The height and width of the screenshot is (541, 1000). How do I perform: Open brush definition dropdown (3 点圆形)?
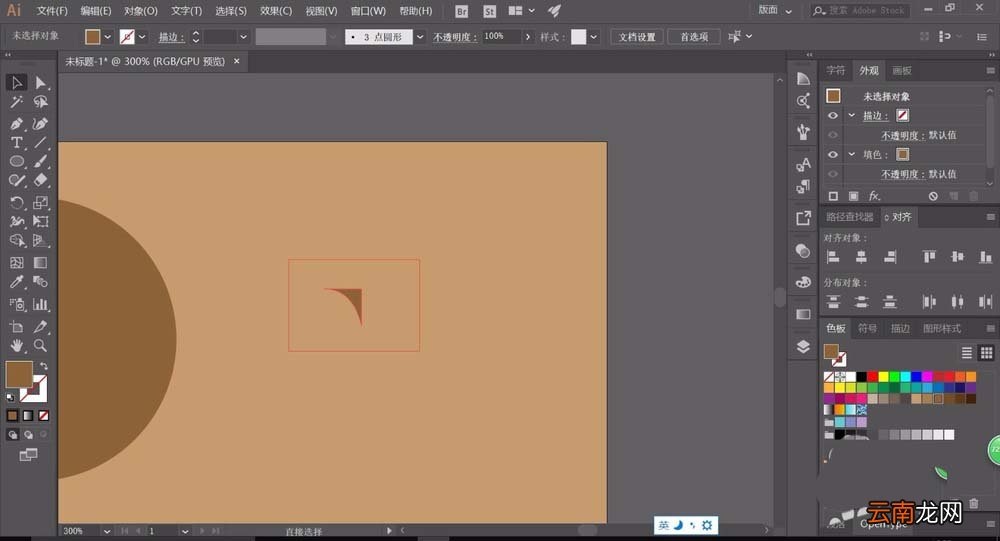coord(420,37)
